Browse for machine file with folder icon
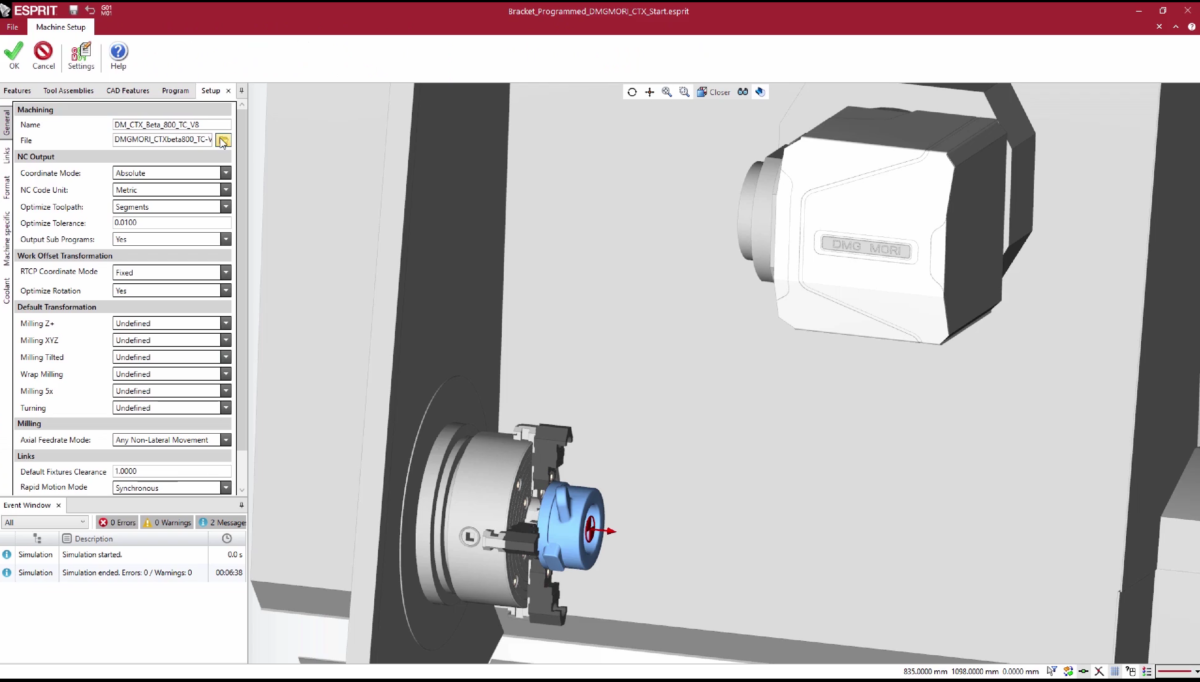1200x682 pixels. tap(224, 140)
